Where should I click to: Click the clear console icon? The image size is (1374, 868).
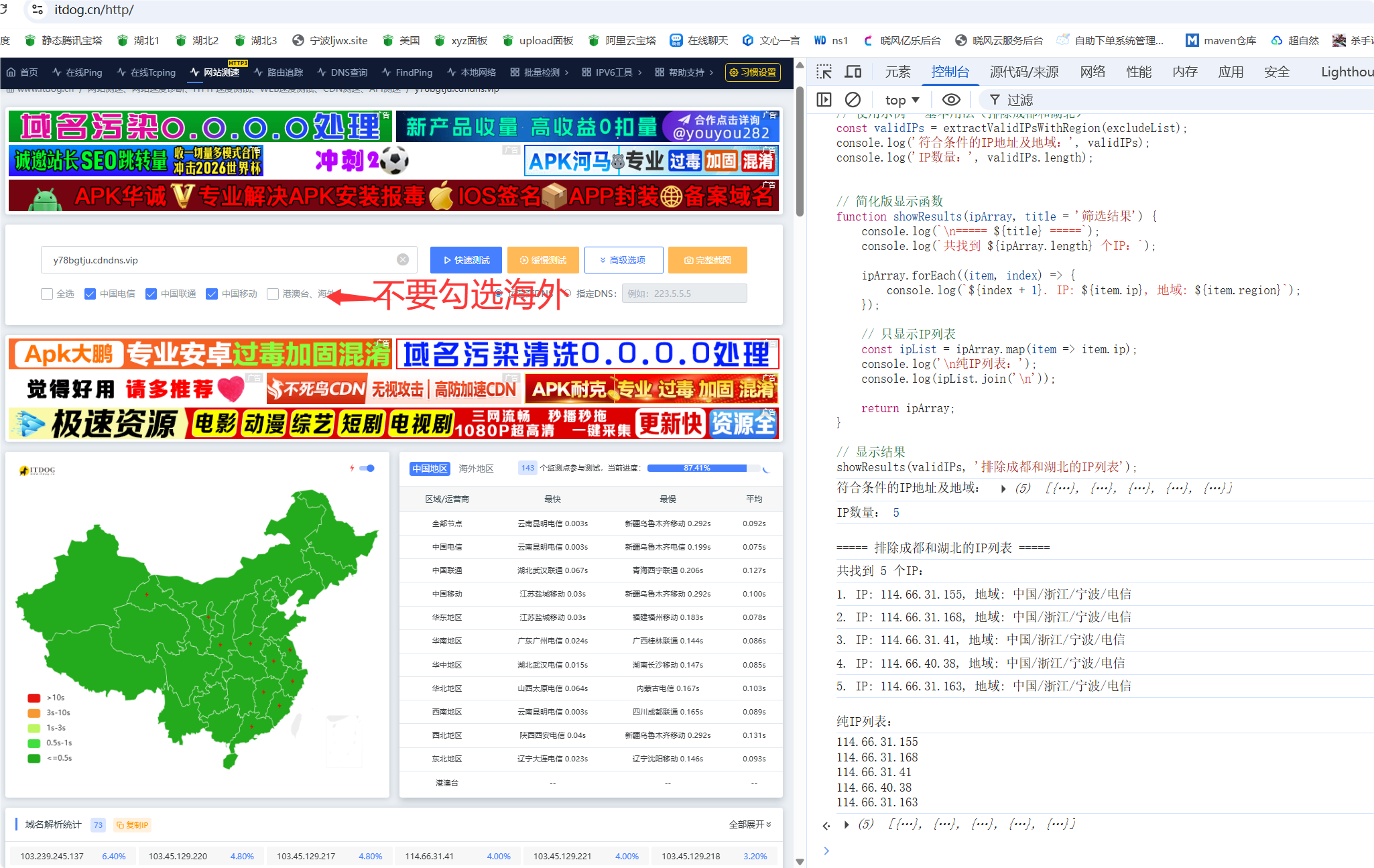pos(853,100)
